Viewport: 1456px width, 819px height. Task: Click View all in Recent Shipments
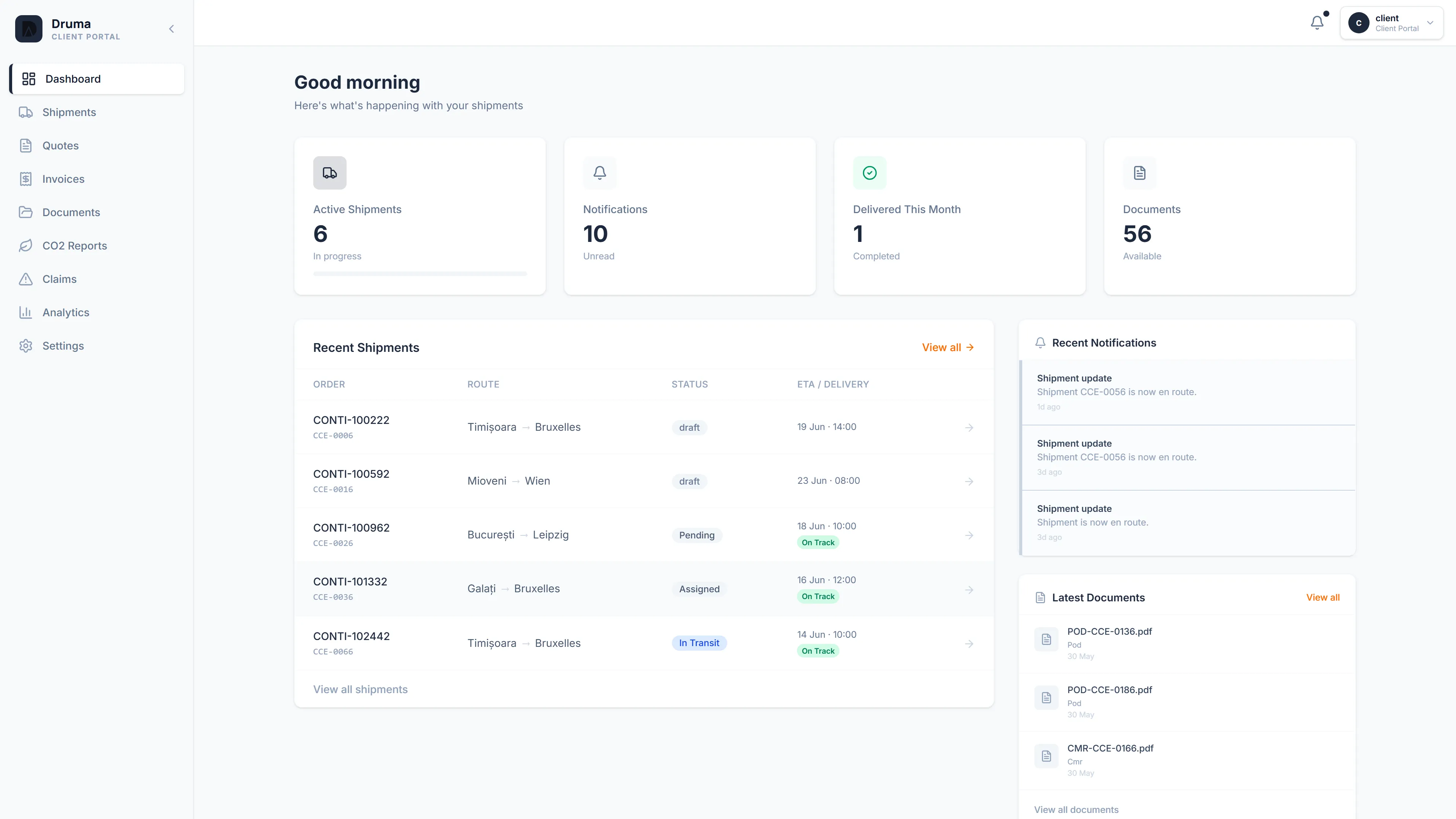(948, 347)
